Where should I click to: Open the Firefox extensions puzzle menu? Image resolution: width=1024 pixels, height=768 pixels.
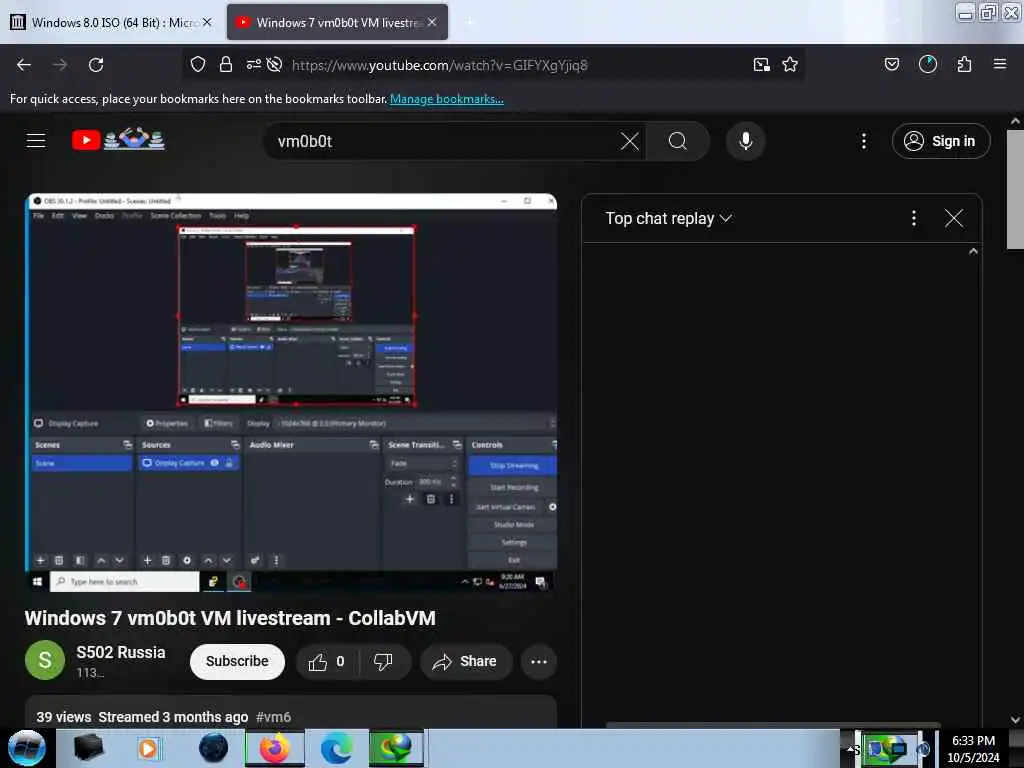(964, 64)
